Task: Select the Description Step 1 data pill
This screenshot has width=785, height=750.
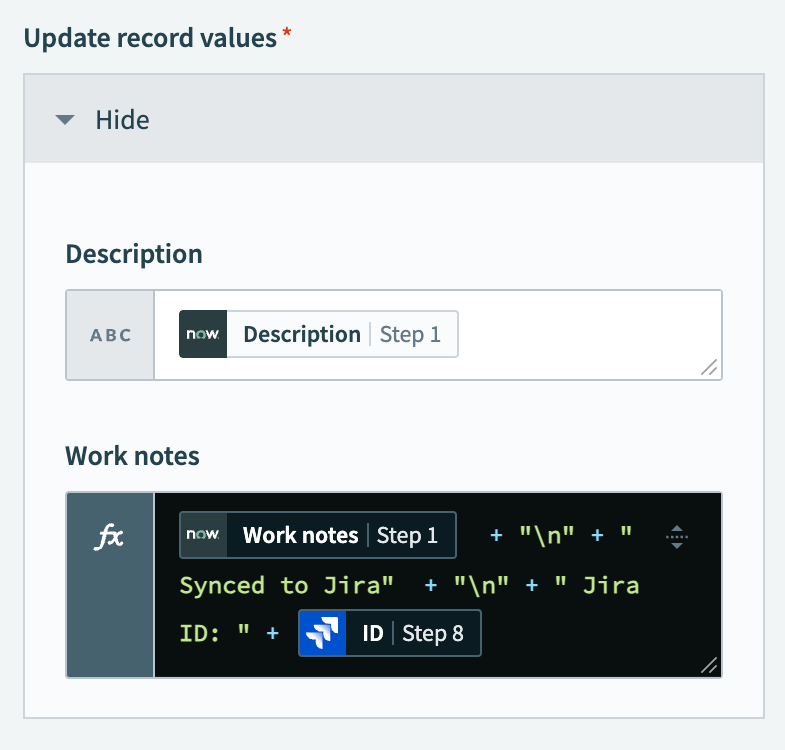Action: (x=318, y=334)
